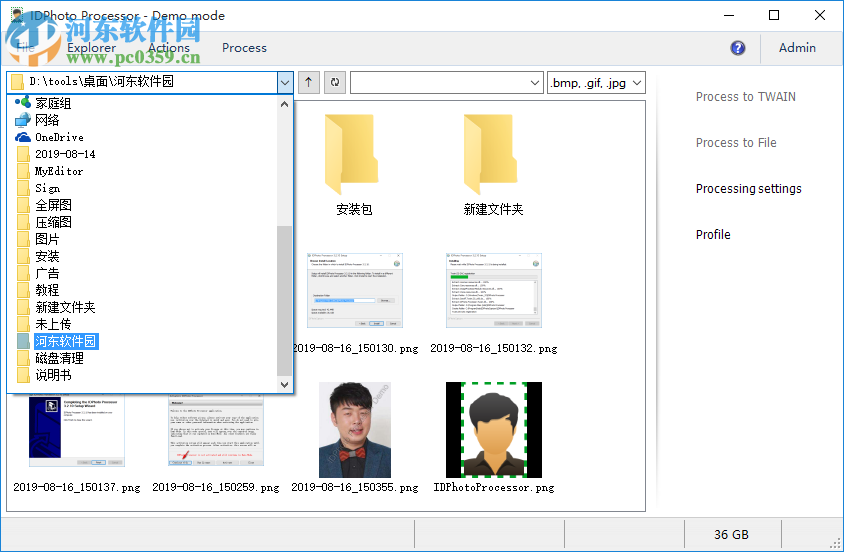Click the dropdown list scroll up arrow

[x=284, y=104]
